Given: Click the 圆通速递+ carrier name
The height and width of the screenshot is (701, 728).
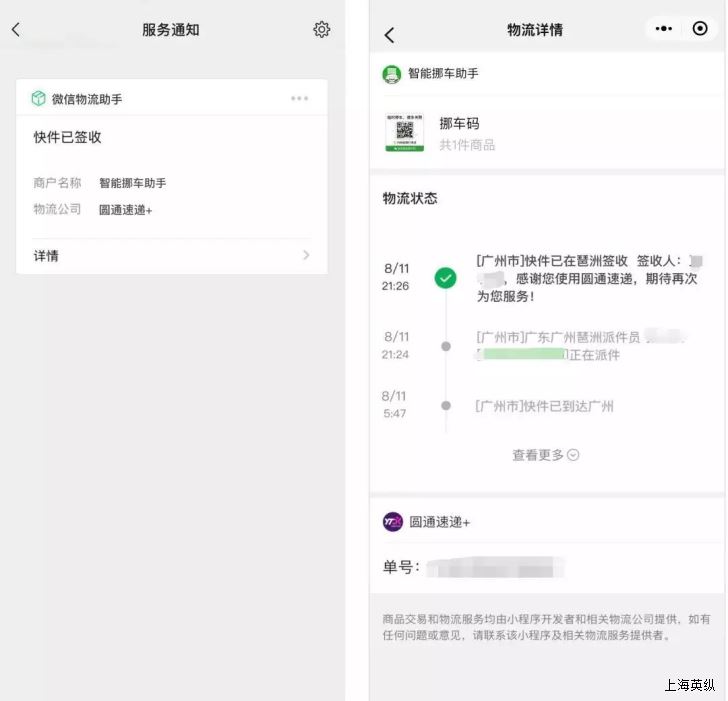Looking at the screenshot, I should pyautogui.click(x=440, y=522).
